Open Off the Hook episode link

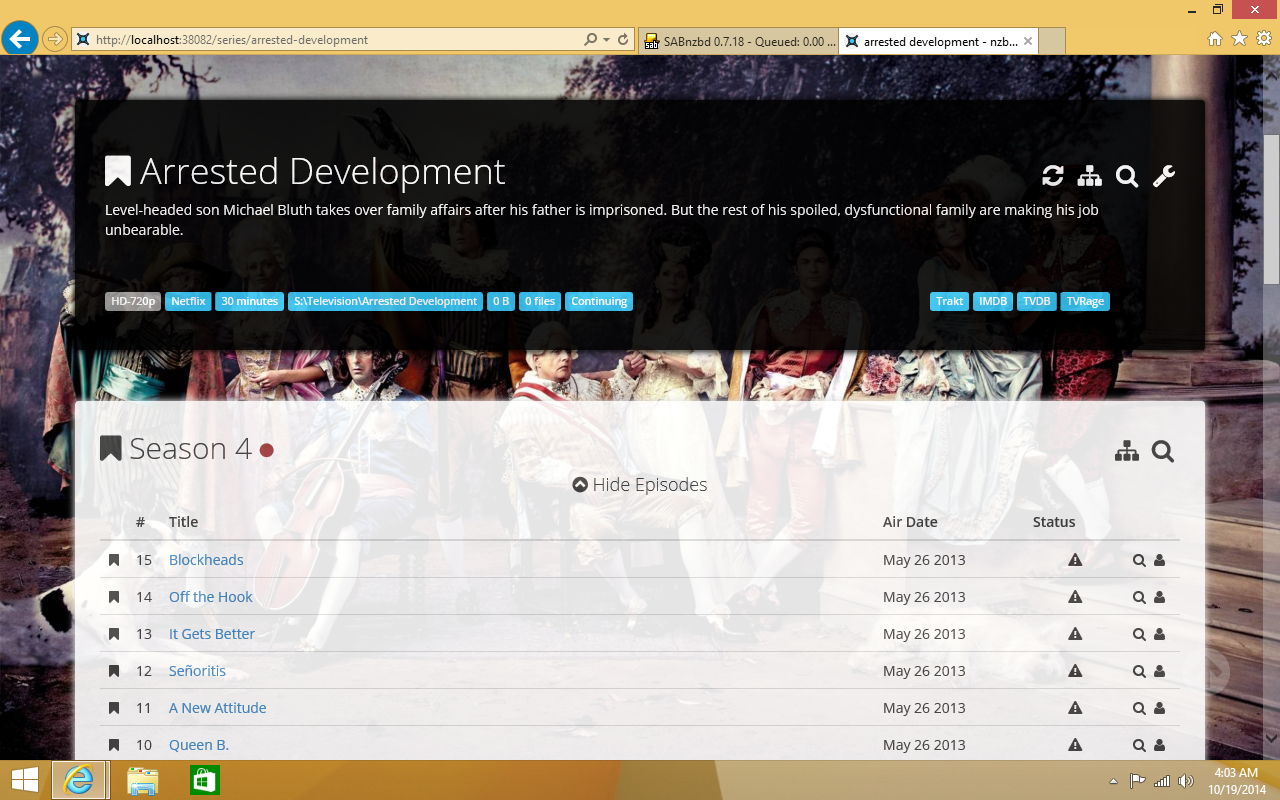(x=211, y=597)
